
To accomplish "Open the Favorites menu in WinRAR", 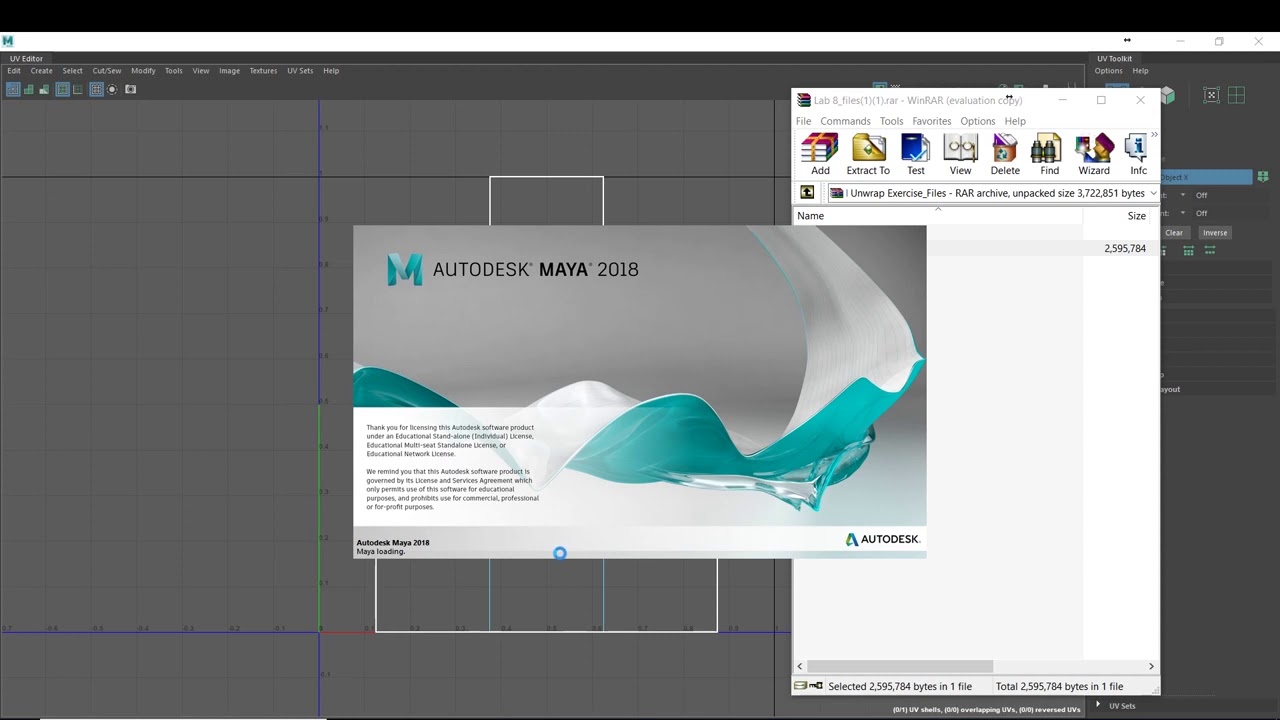I will pos(931,121).
